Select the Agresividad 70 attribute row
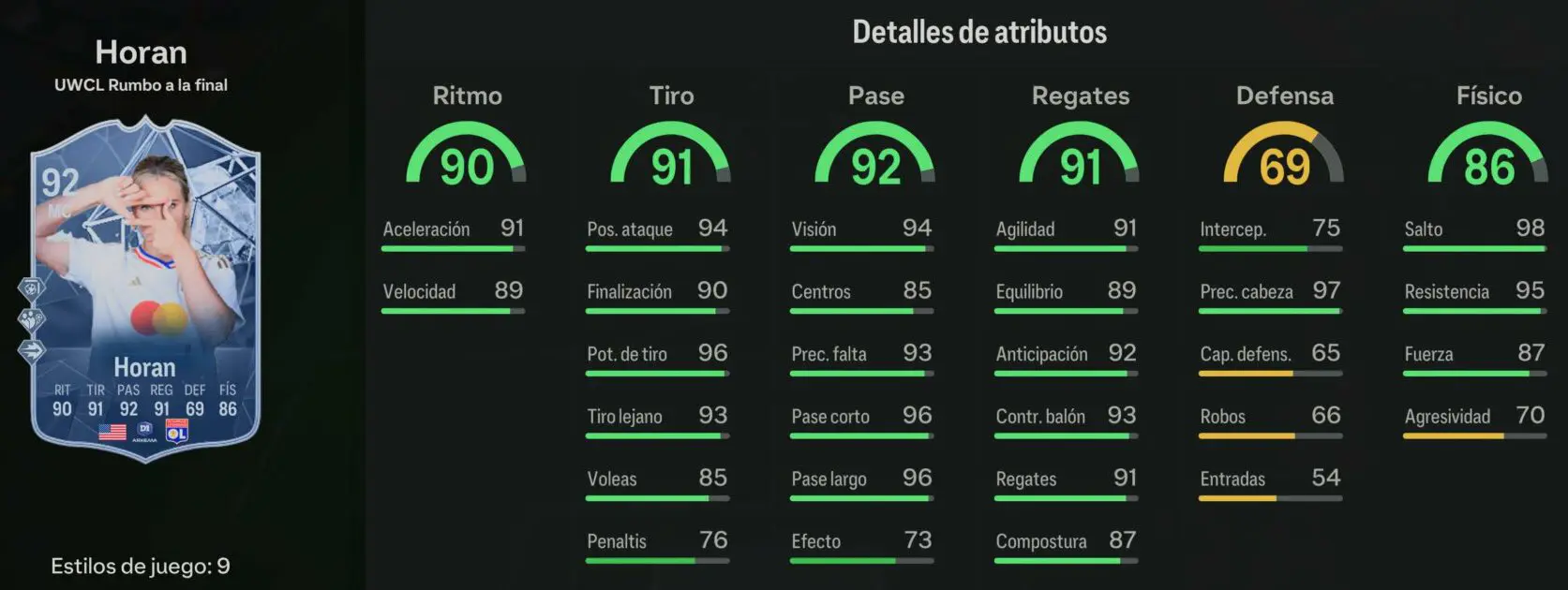The height and width of the screenshot is (590, 1568). tap(1474, 420)
